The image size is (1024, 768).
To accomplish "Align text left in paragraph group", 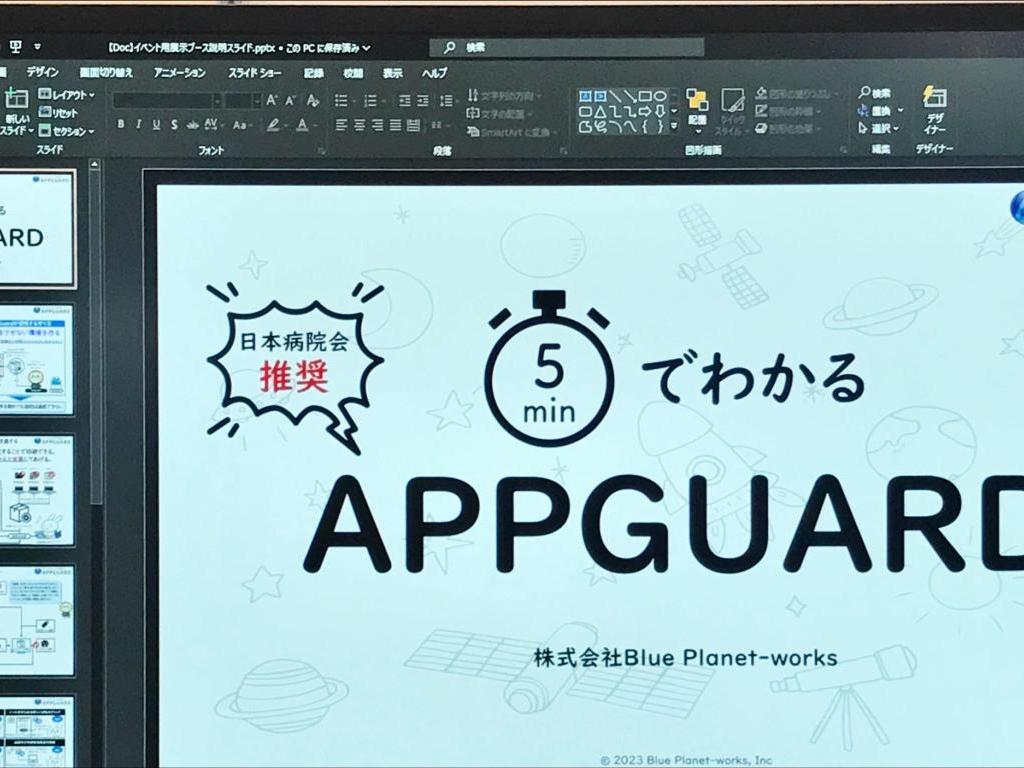I will 341,125.
